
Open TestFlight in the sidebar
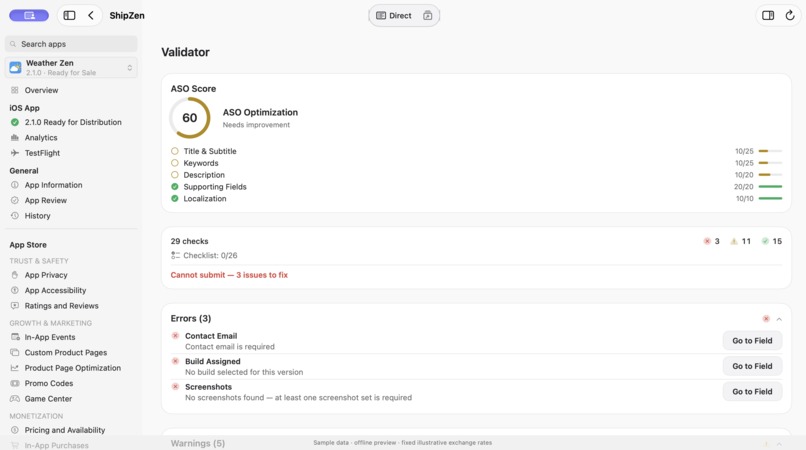[42, 153]
